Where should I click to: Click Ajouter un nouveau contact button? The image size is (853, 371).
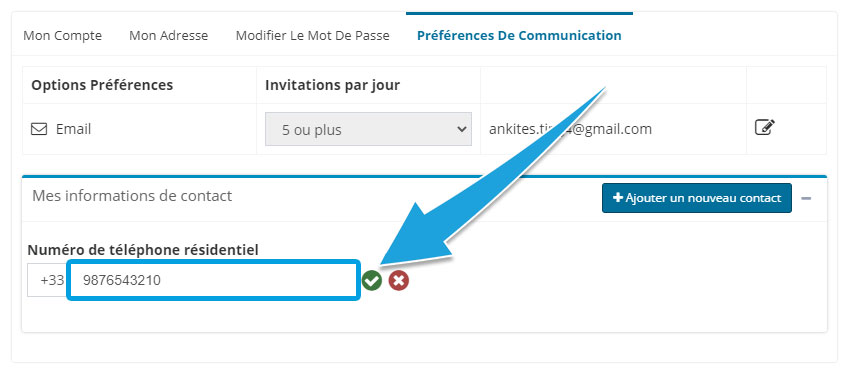pos(697,198)
